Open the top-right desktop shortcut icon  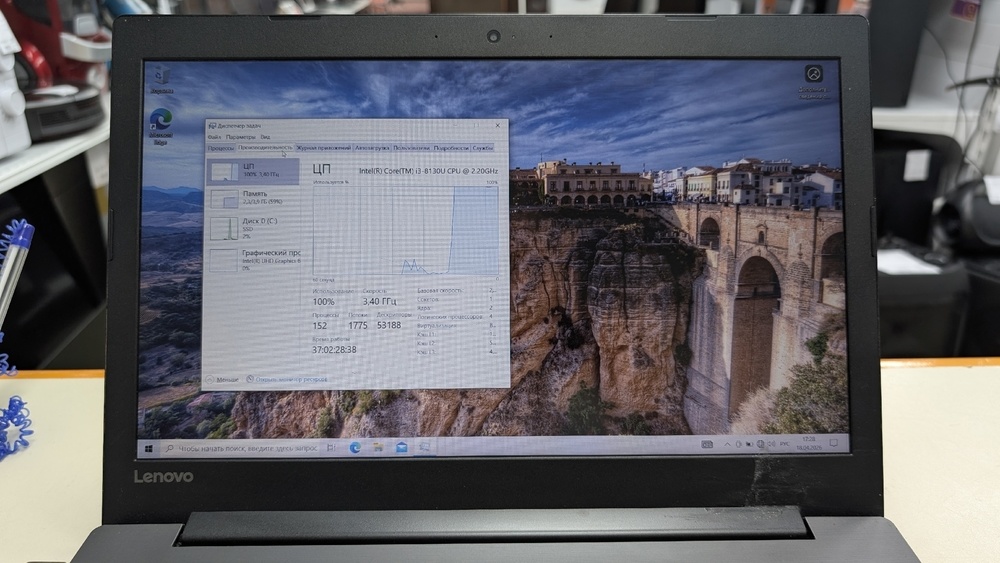point(814,82)
